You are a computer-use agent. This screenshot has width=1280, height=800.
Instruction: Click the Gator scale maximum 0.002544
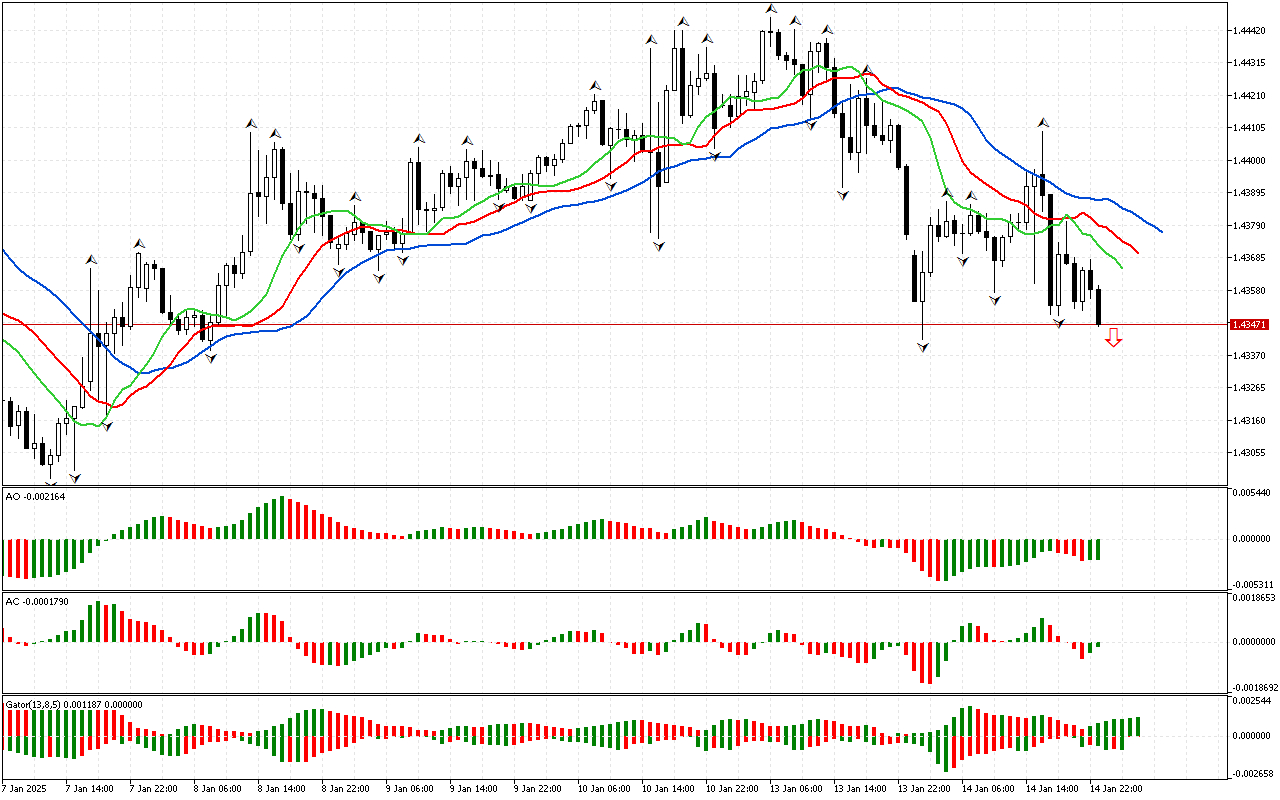pyautogui.click(x=1251, y=702)
